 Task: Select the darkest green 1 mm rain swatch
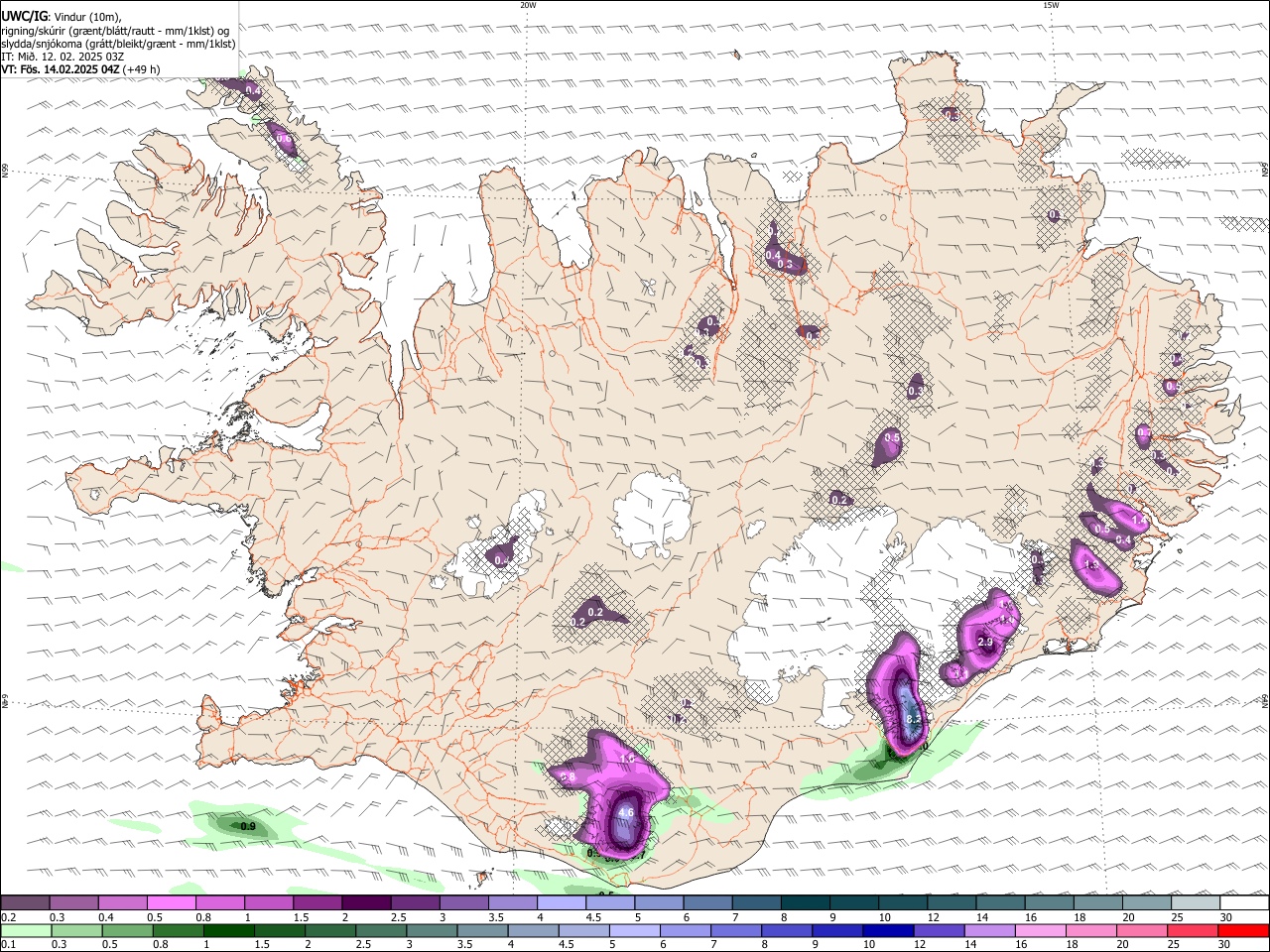[228, 930]
